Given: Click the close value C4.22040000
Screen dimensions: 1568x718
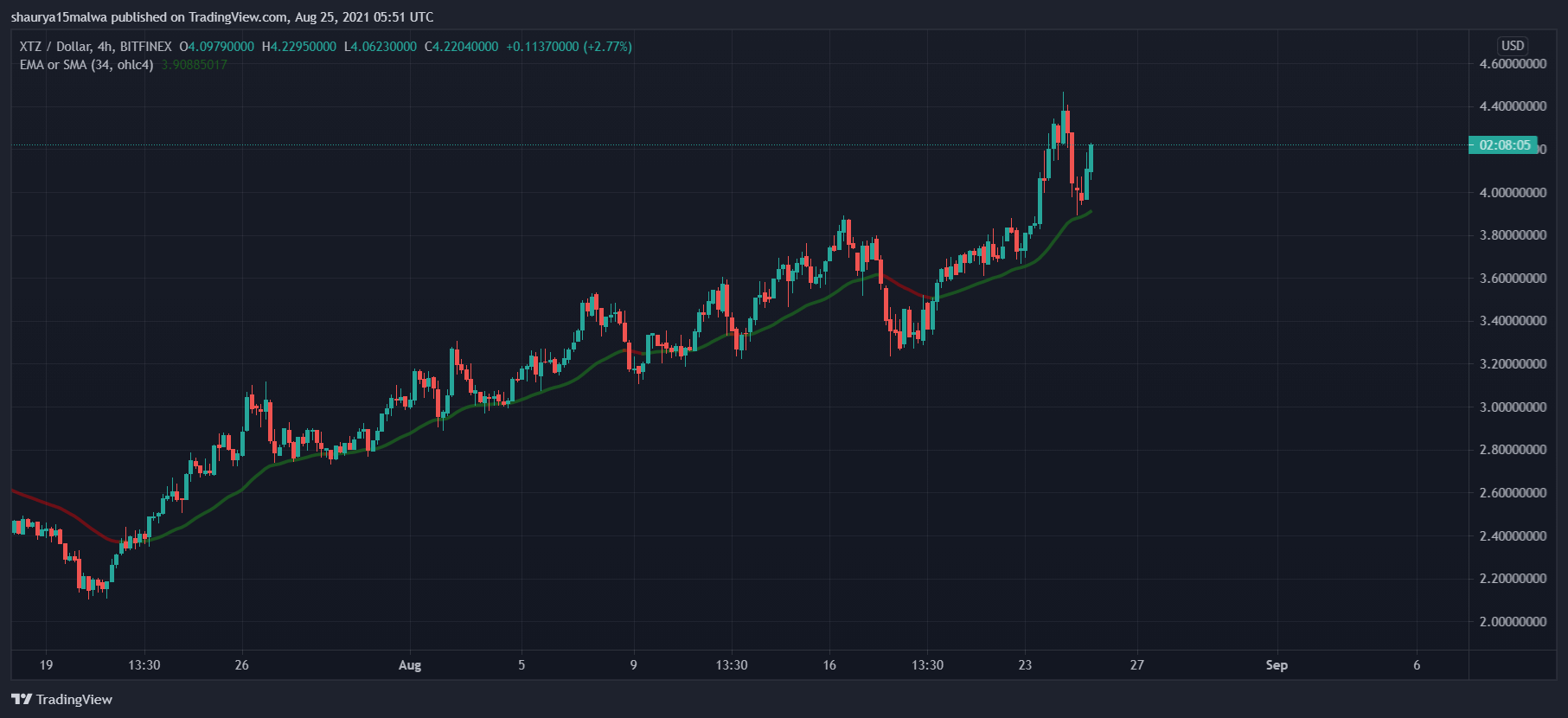Looking at the screenshot, I should (x=461, y=47).
